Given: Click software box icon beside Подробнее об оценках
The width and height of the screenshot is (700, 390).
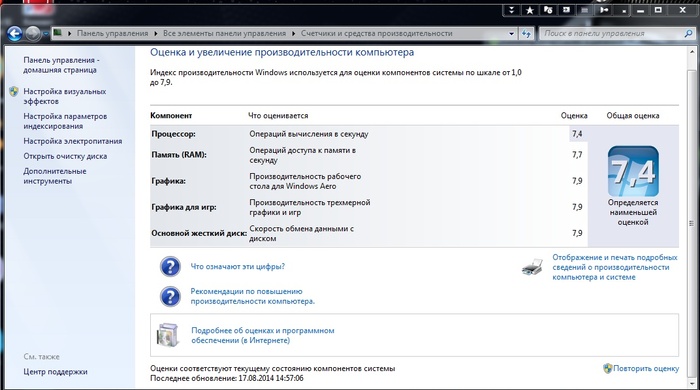Looking at the screenshot, I should click(x=168, y=335).
